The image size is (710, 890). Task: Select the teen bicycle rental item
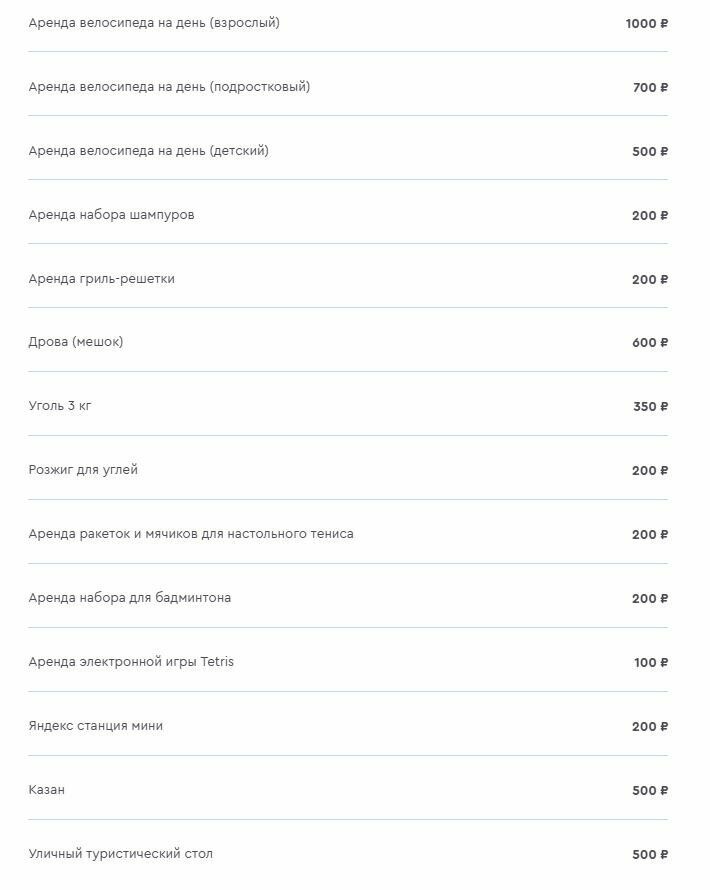click(x=169, y=87)
